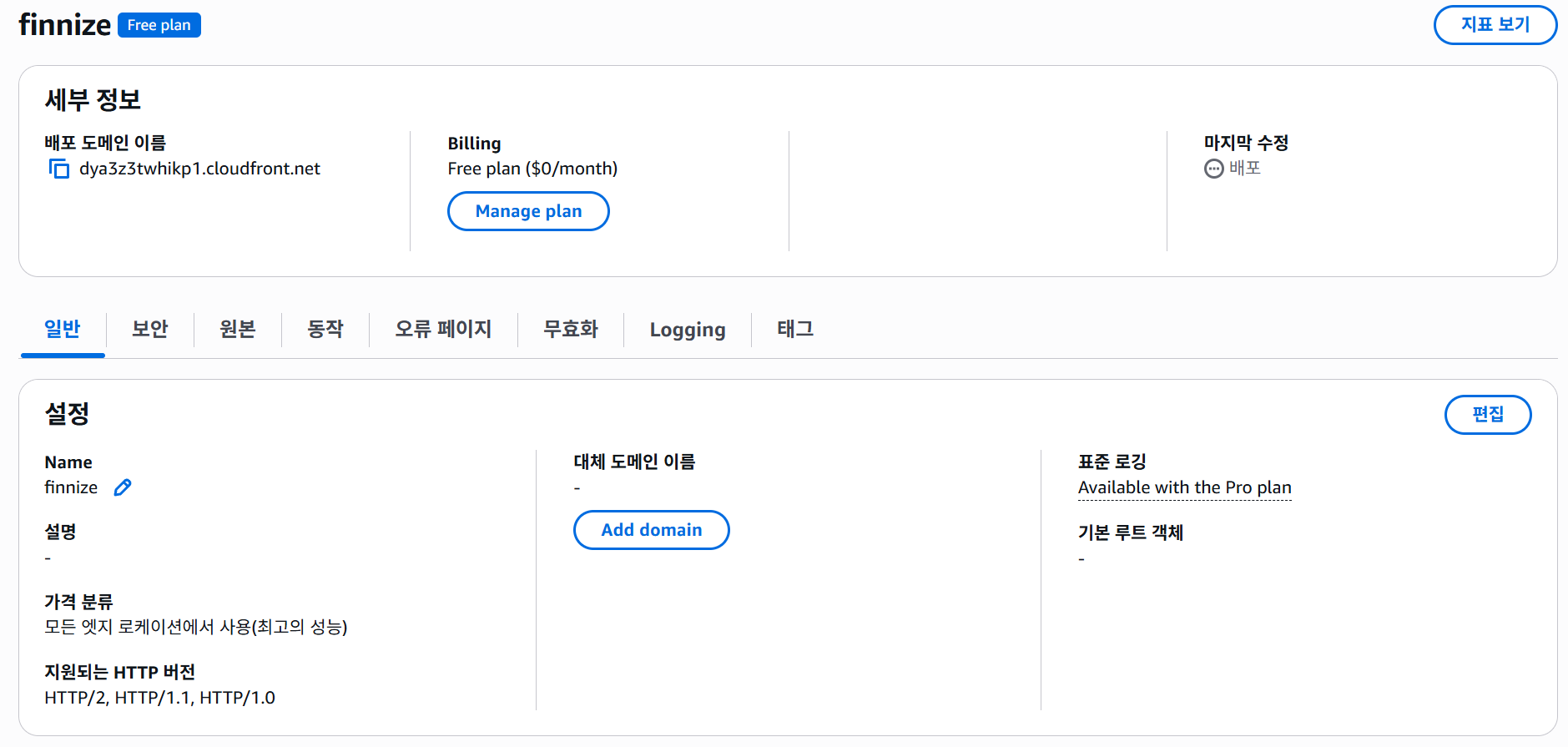
Task: Click the 배포 status text under 마지막 수정
Action: coord(1243,169)
